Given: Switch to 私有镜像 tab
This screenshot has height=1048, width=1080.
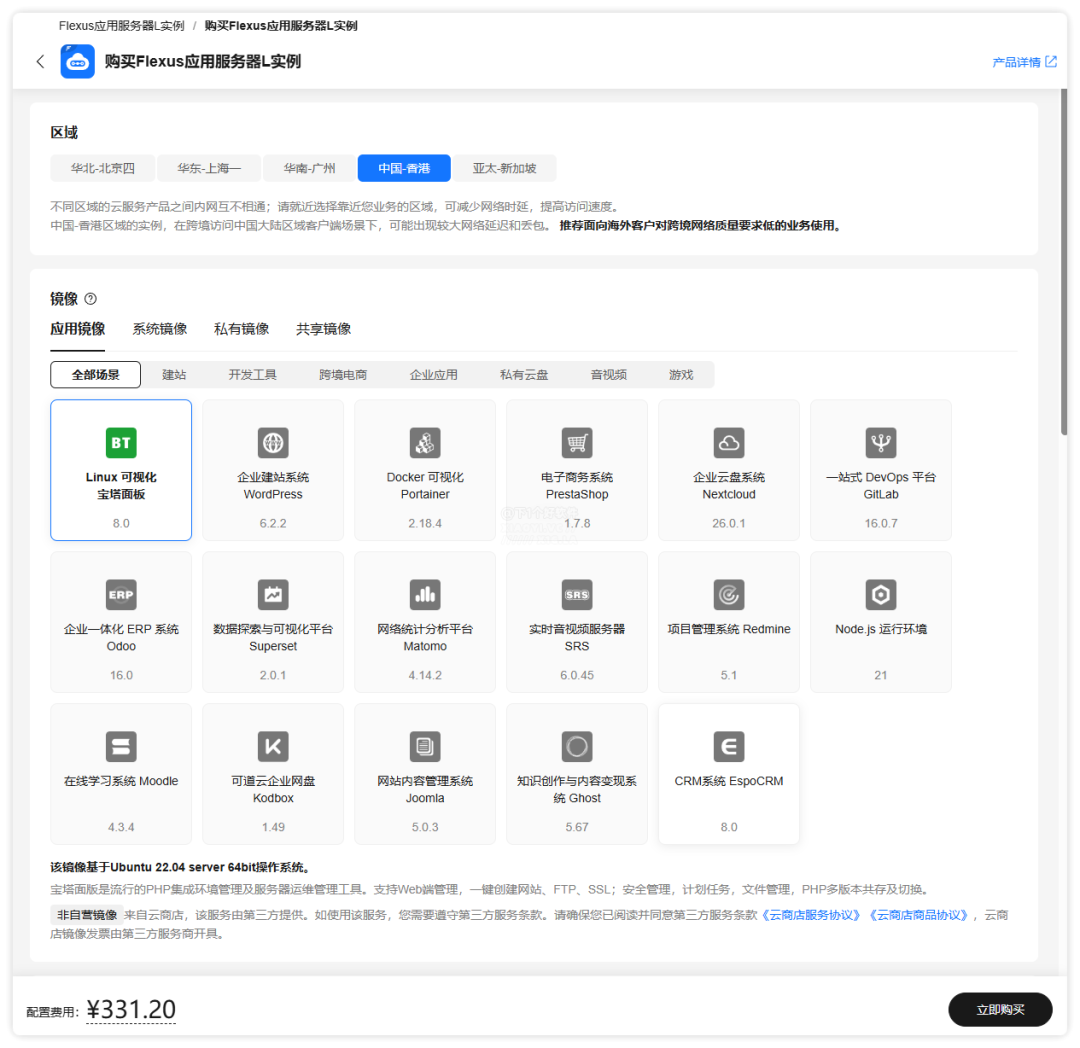Looking at the screenshot, I should [x=242, y=329].
